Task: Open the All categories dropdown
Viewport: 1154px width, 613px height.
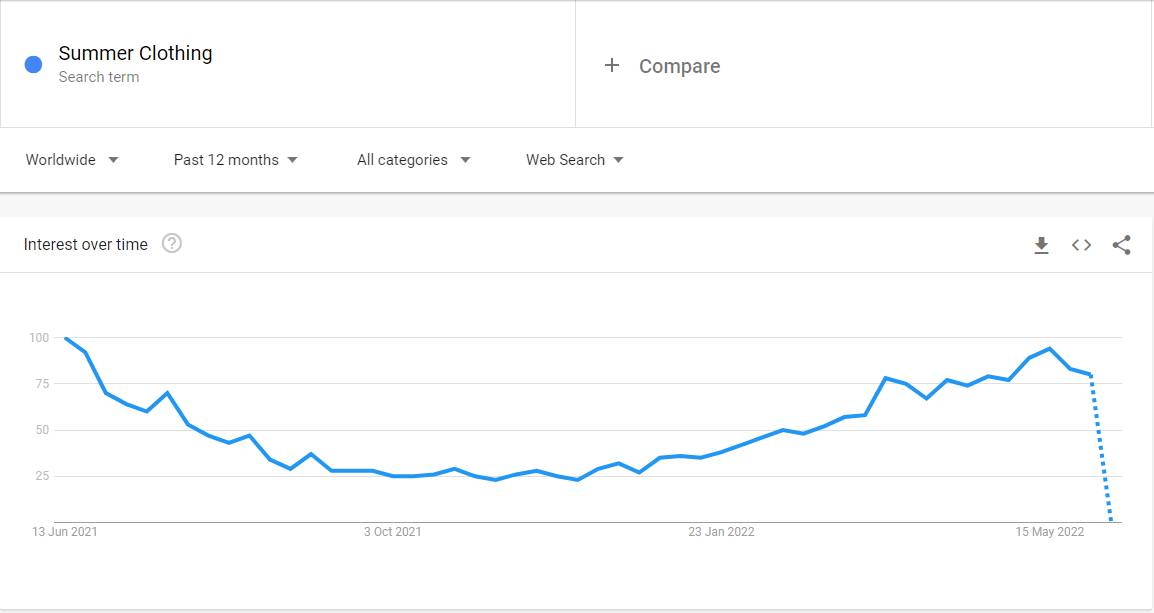Action: pos(414,160)
